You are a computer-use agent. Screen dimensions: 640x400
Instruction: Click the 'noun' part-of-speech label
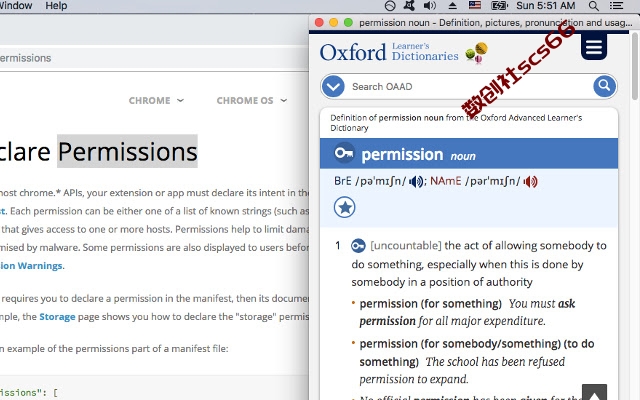(463, 156)
